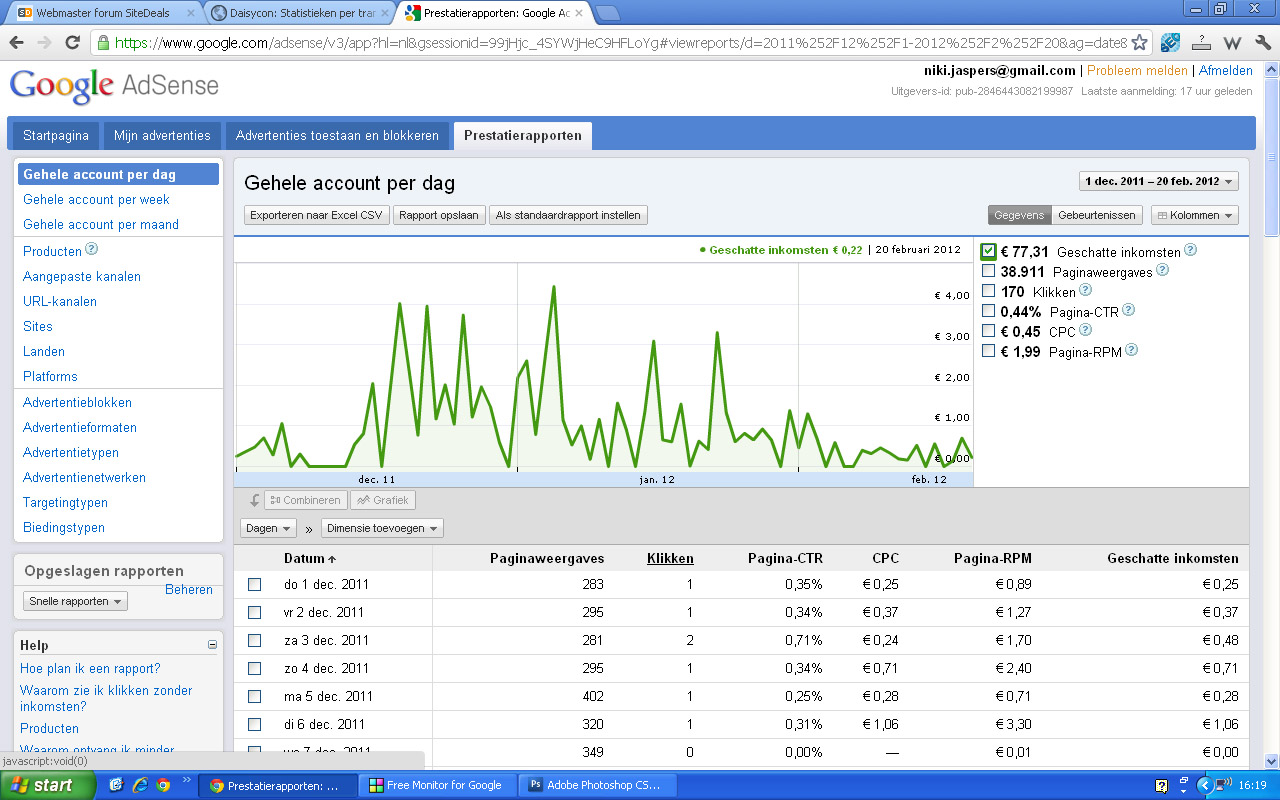Select the do 1 dec. 2011 row checkbox
The image size is (1280, 800).
coord(255,584)
